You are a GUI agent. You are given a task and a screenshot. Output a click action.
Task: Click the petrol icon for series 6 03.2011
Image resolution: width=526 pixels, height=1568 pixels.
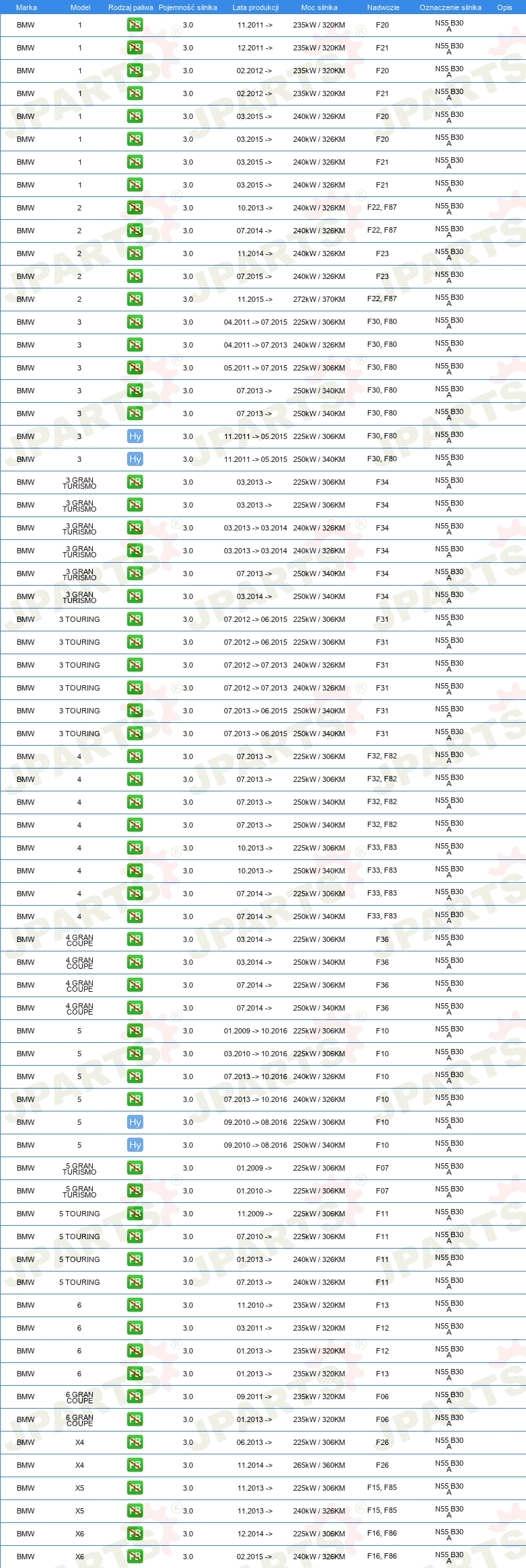pos(135,1328)
